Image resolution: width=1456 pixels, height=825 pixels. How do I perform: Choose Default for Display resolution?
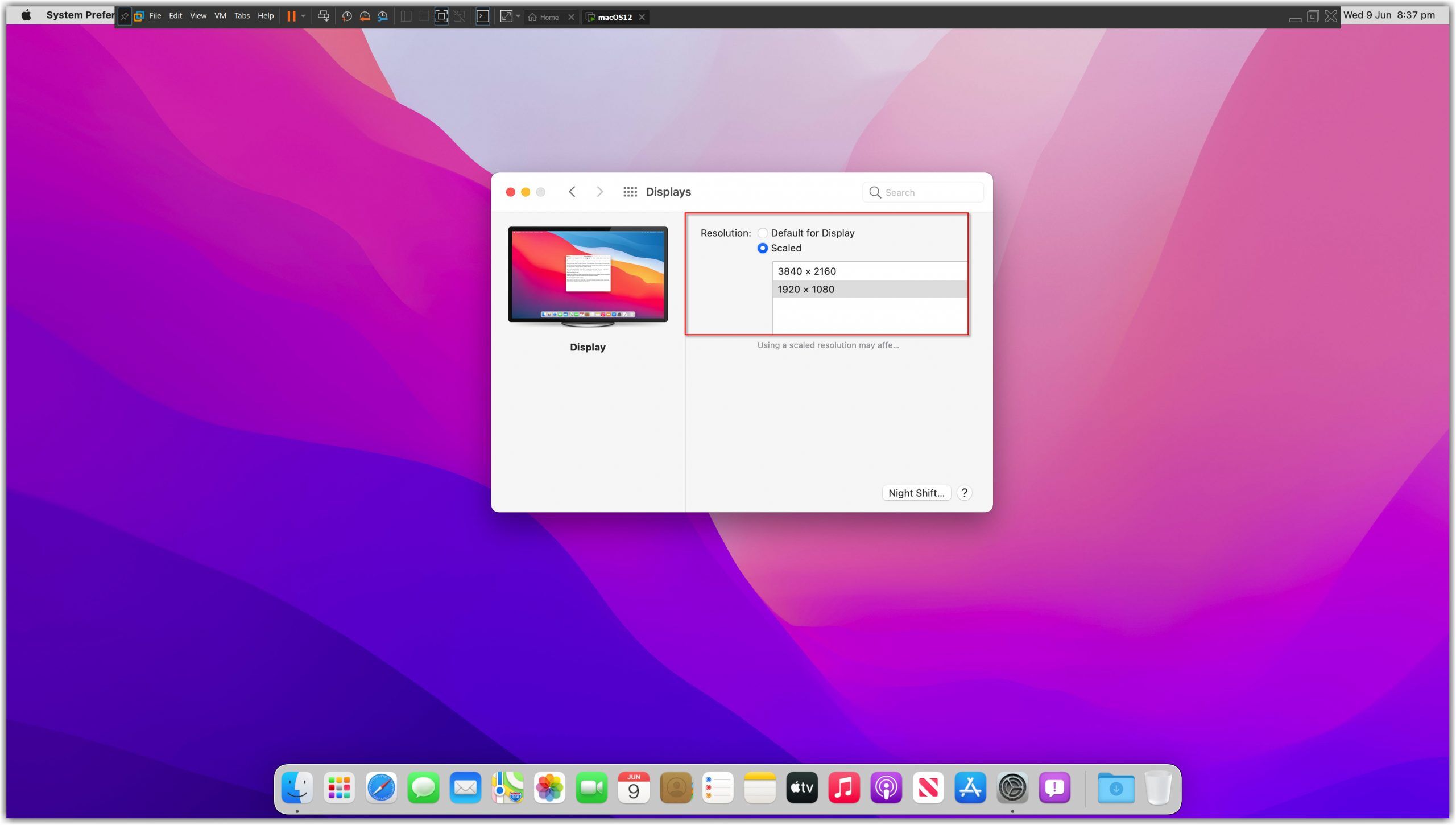763,233
